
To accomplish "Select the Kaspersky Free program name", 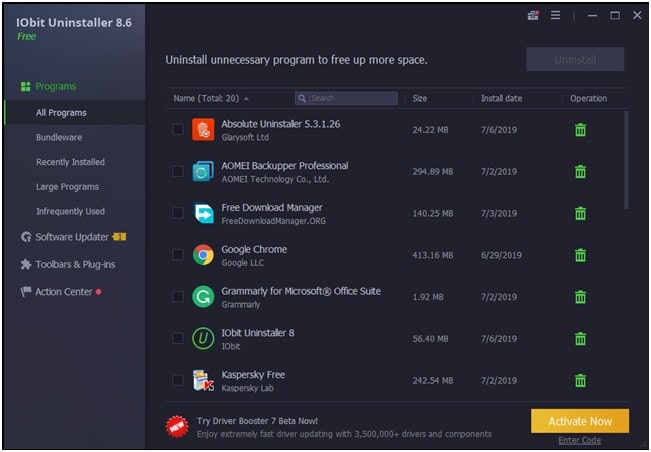I will (x=253, y=374).
